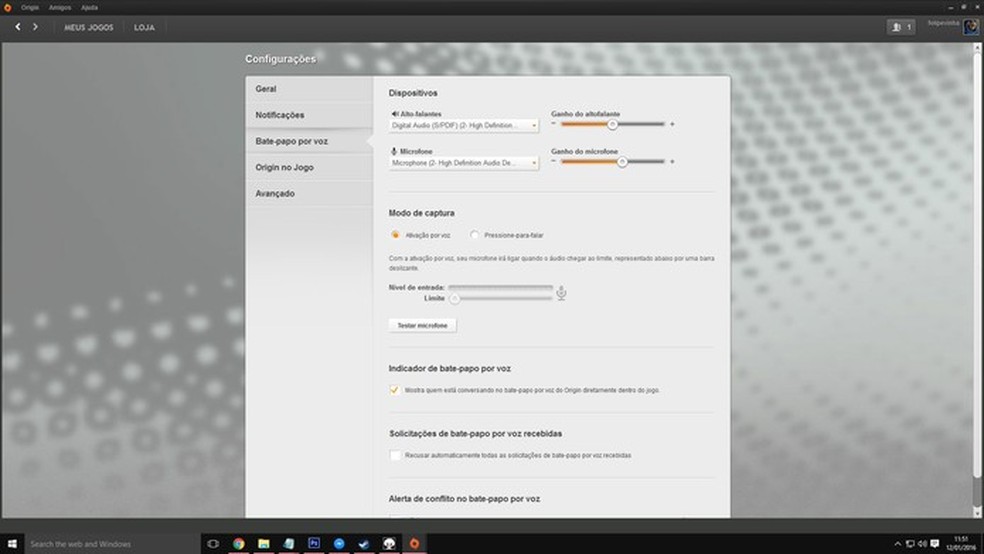Open Task View on the taskbar
This screenshot has width=984, height=554.
(x=213, y=543)
